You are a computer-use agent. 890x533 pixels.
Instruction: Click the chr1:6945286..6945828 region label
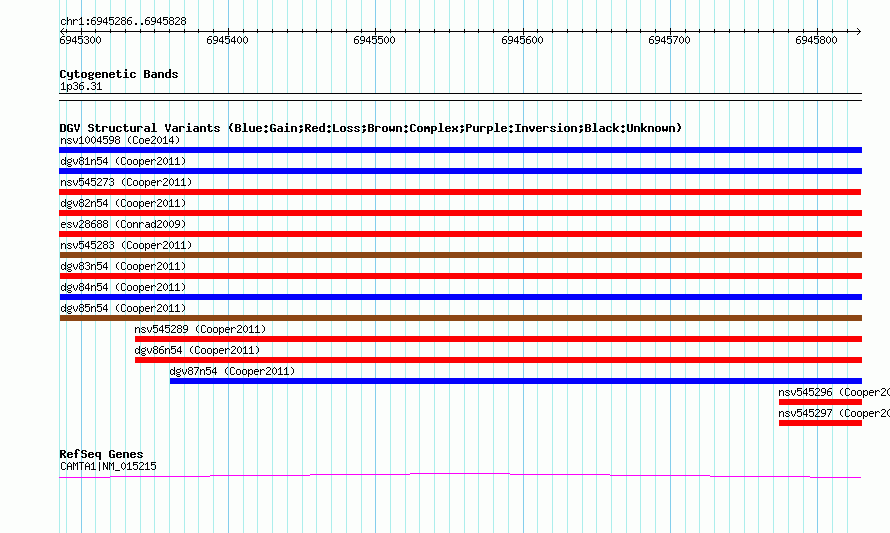coord(123,22)
